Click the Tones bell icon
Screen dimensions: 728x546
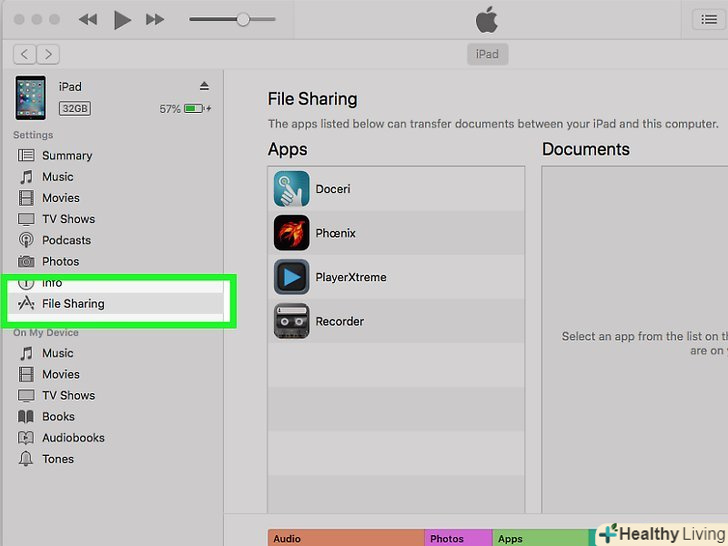coord(26,459)
